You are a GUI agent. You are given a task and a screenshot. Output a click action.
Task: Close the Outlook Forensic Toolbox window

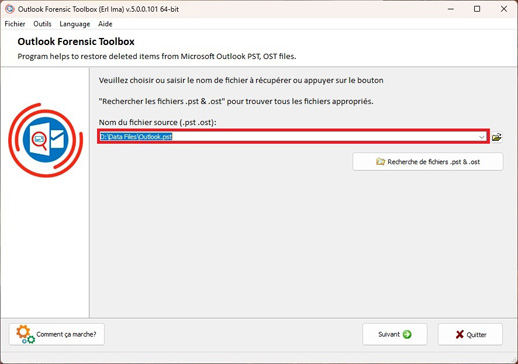[504, 9]
